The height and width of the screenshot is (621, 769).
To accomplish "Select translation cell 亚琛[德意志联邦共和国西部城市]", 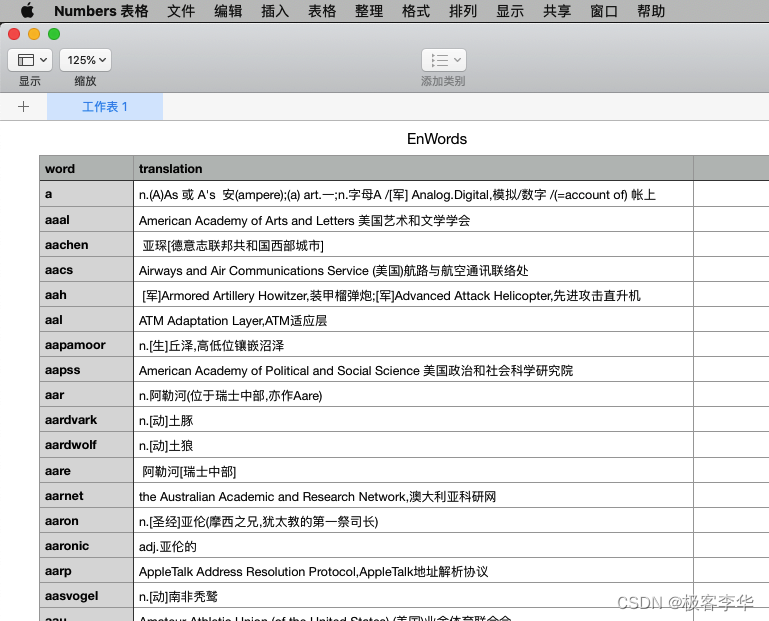I will [413, 244].
